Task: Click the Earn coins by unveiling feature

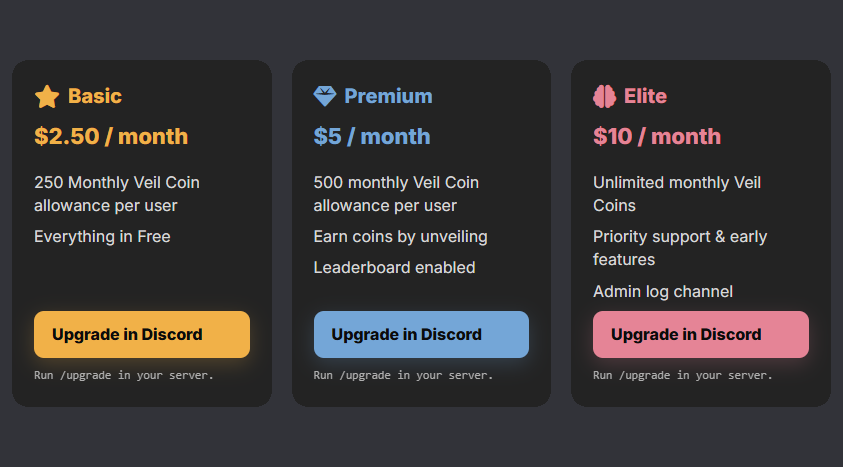Action: 400,237
